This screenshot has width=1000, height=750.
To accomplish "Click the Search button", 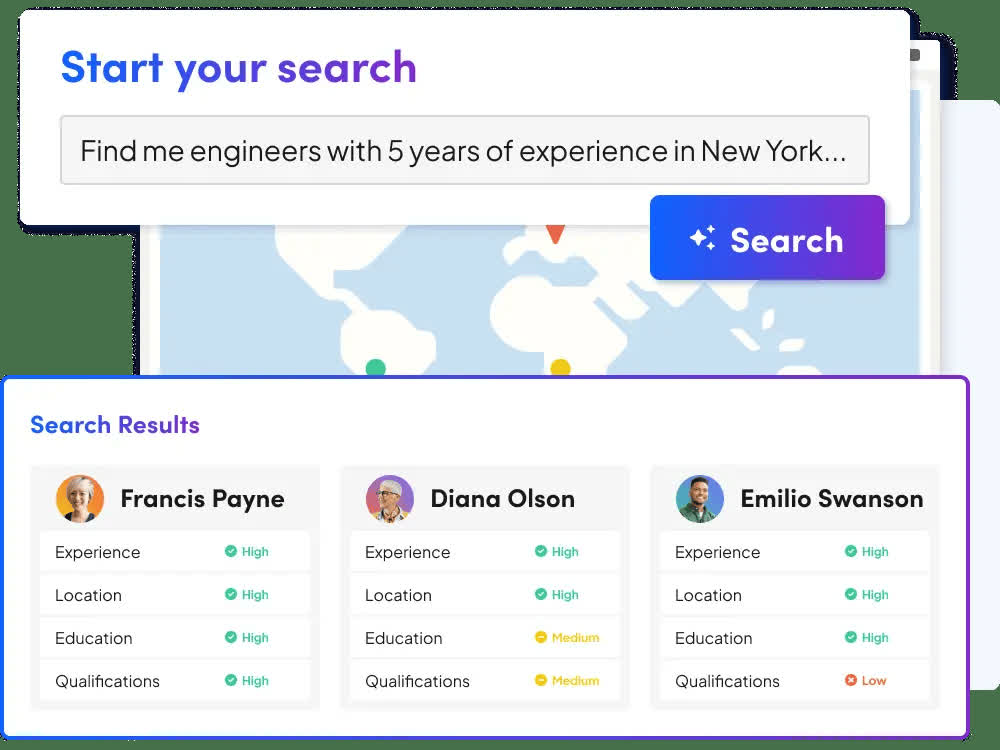I will point(767,238).
